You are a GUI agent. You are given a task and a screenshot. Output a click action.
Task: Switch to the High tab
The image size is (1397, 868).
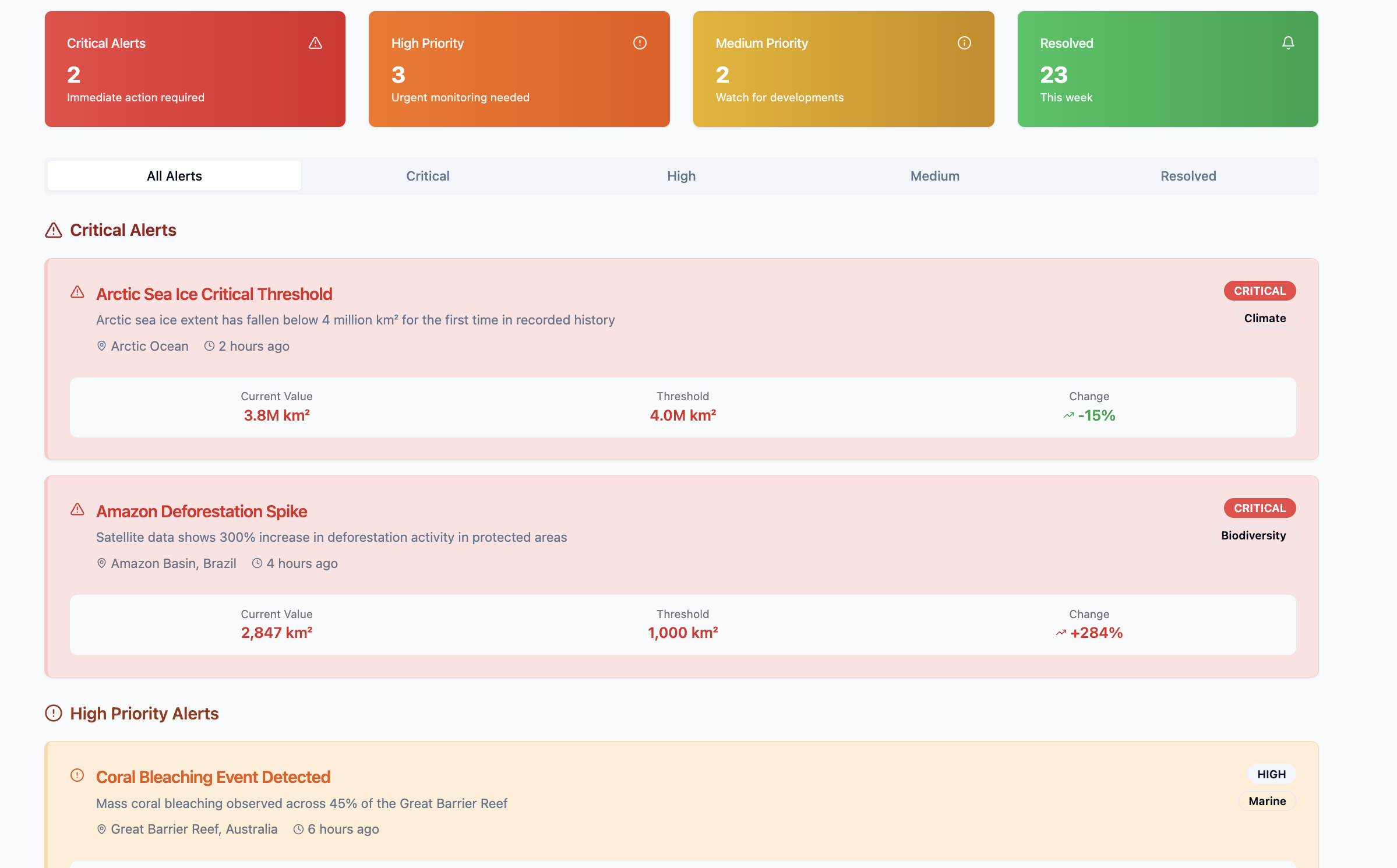(x=681, y=176)
